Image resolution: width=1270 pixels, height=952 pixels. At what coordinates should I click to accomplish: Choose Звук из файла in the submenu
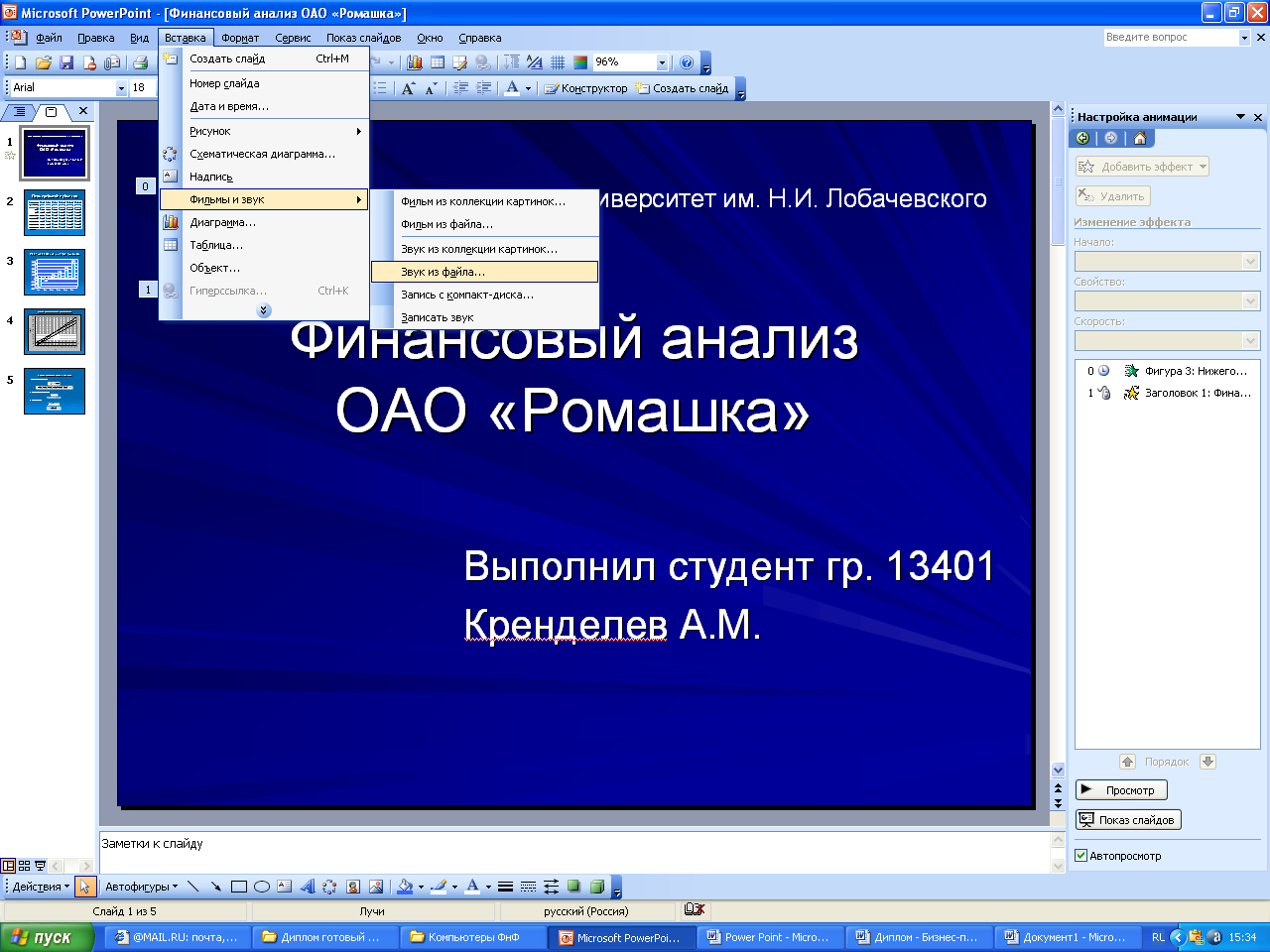pyautogui.click(x=484, y=272)
